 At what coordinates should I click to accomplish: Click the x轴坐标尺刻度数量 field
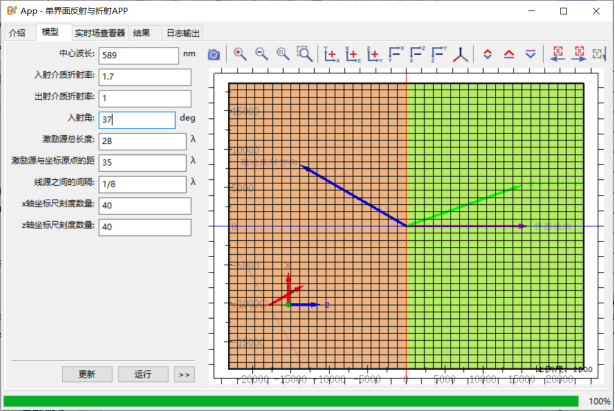[x=145, y=206]
